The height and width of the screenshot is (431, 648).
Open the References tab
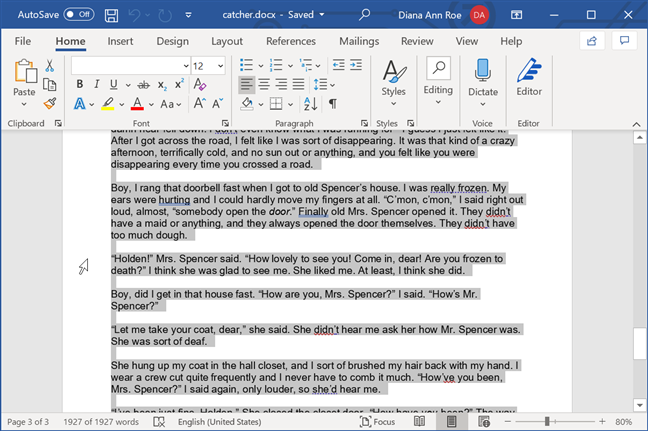point(291,41)
